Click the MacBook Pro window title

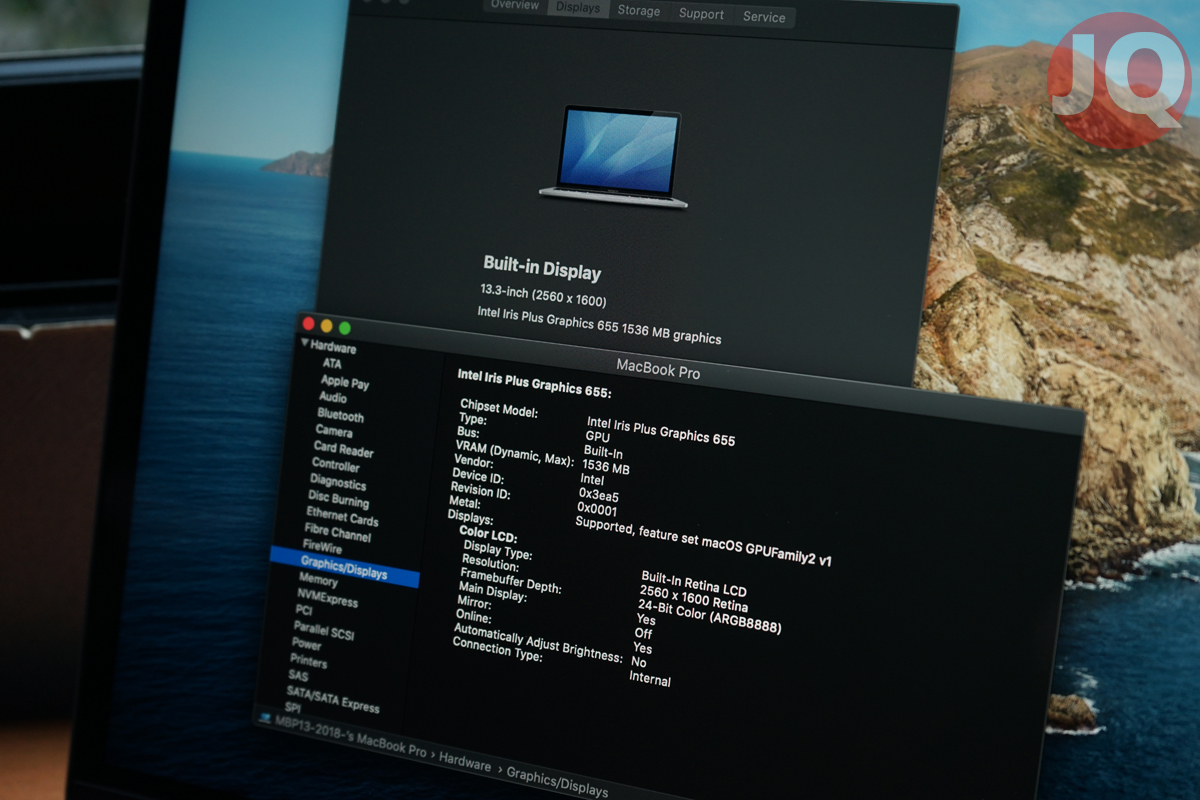pyautogui.click(x=658, y=369)
